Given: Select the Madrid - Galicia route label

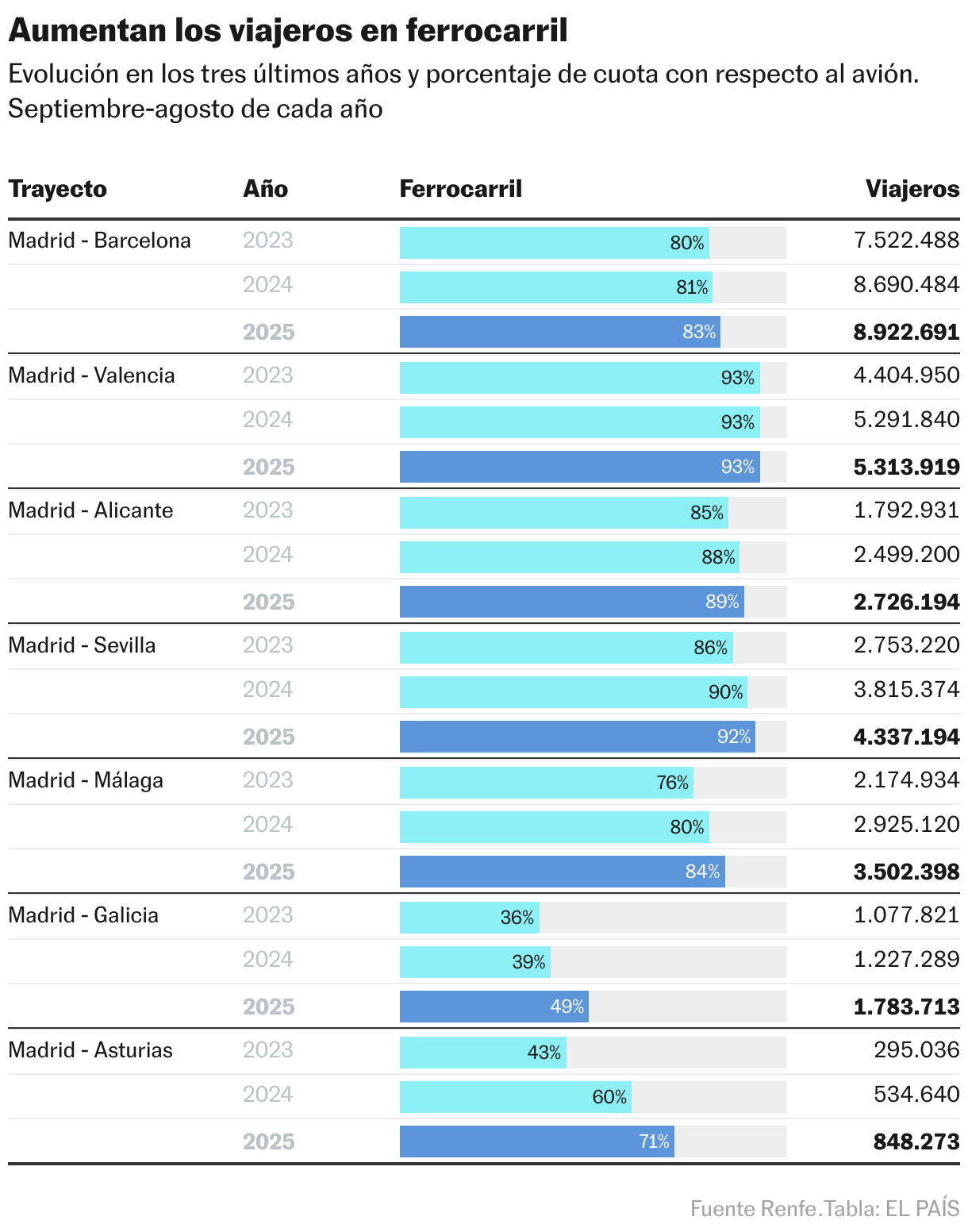Looking at the screenshot, I should coord(83,915).
